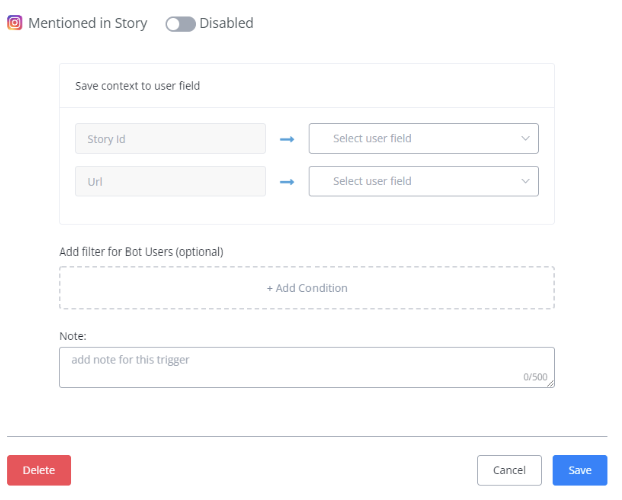The width and height of the screenshot is (622, 500).
Task: Focus the trigger note text area
Action: (307, 367)
